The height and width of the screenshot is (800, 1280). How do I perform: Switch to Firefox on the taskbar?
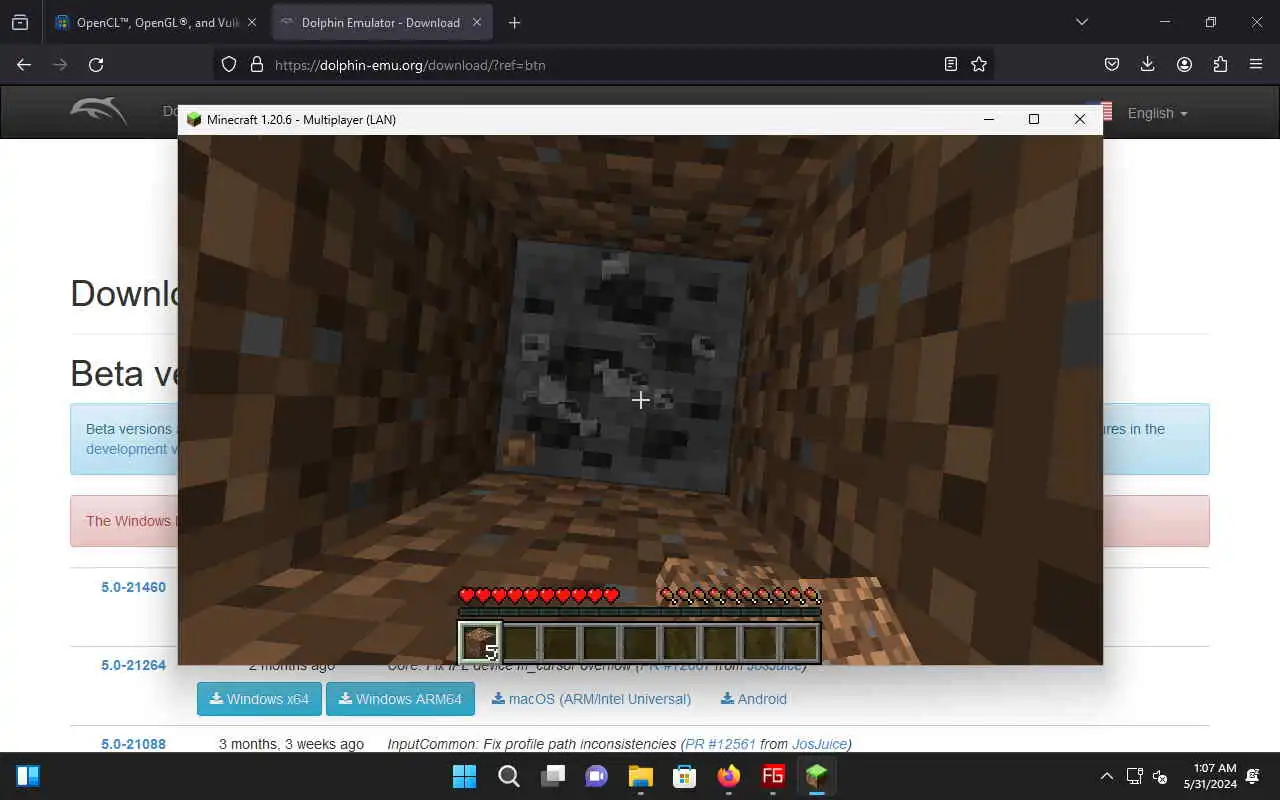(x=728, y=776)
